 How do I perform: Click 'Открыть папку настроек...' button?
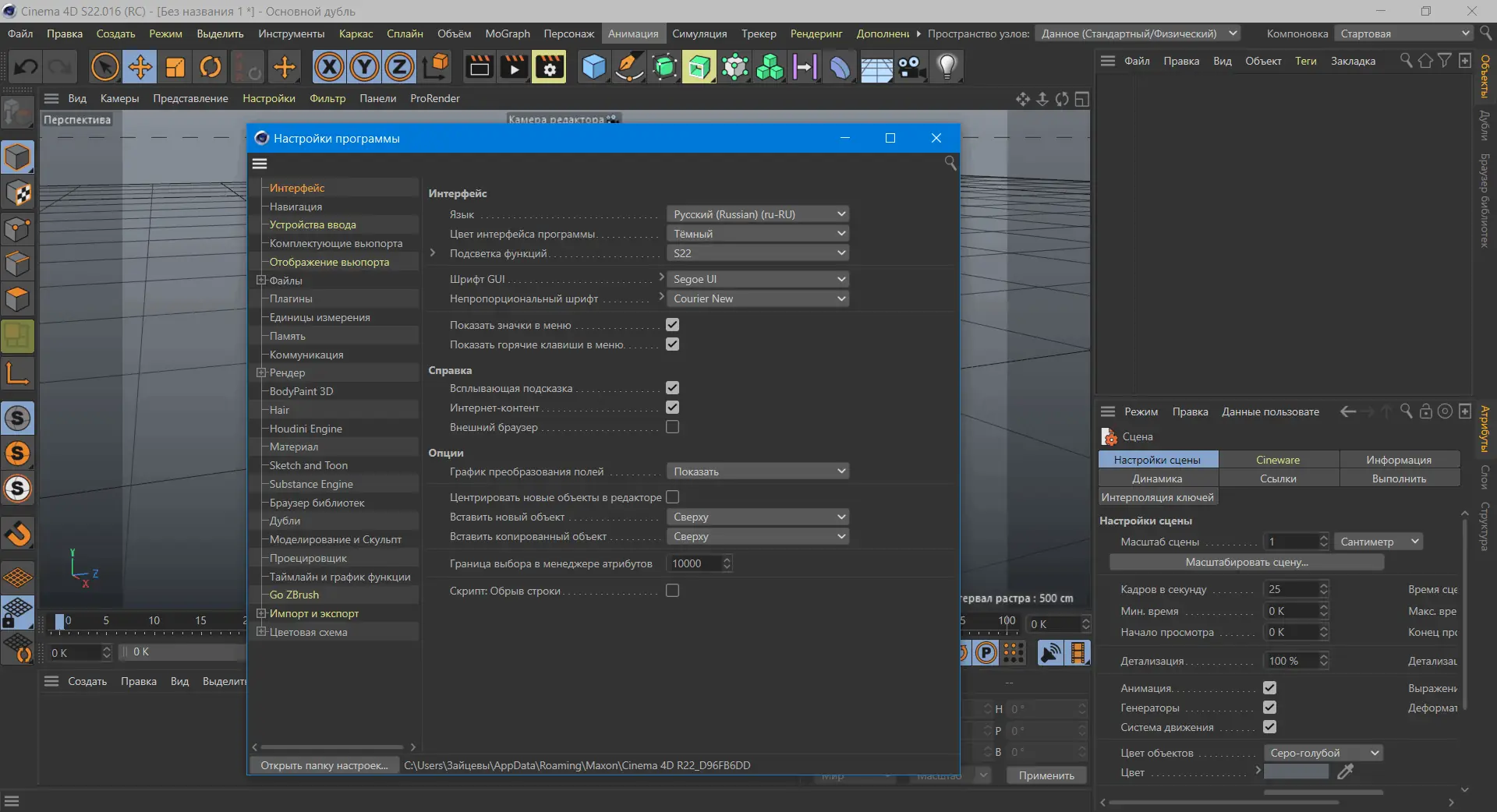pyautogui.click(x=324, y=765)
